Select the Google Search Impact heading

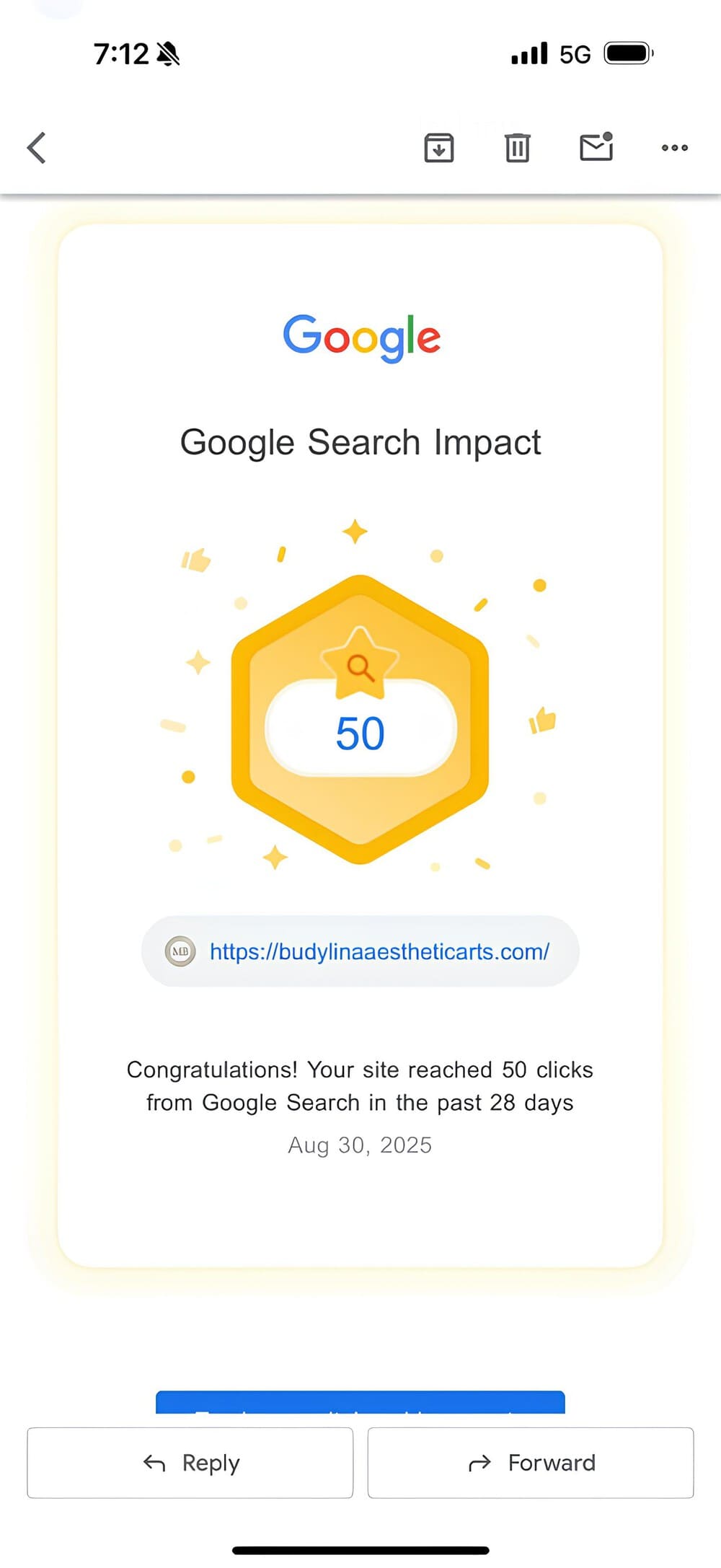[360, 442]
